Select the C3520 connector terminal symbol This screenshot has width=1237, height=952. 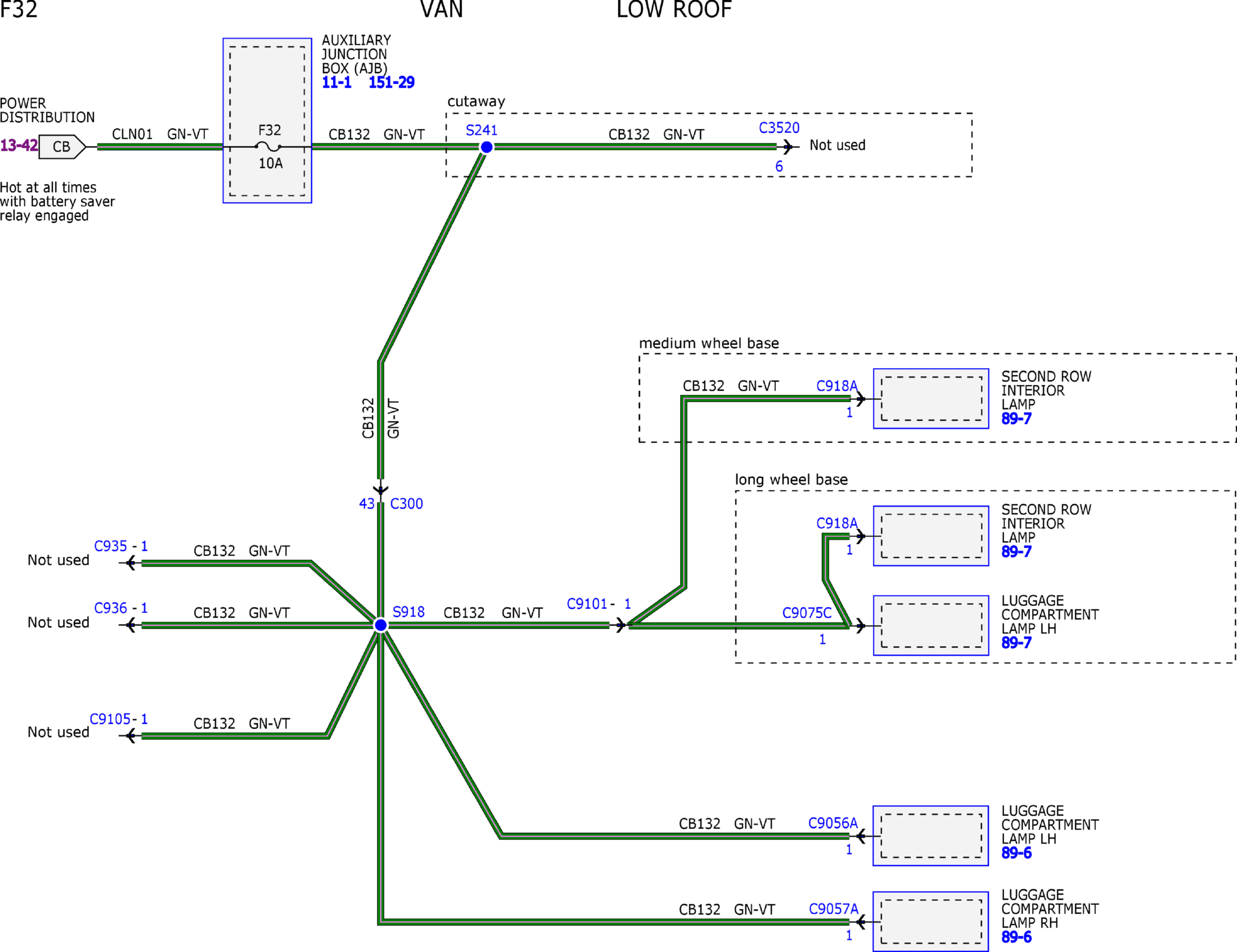point(787,146)
